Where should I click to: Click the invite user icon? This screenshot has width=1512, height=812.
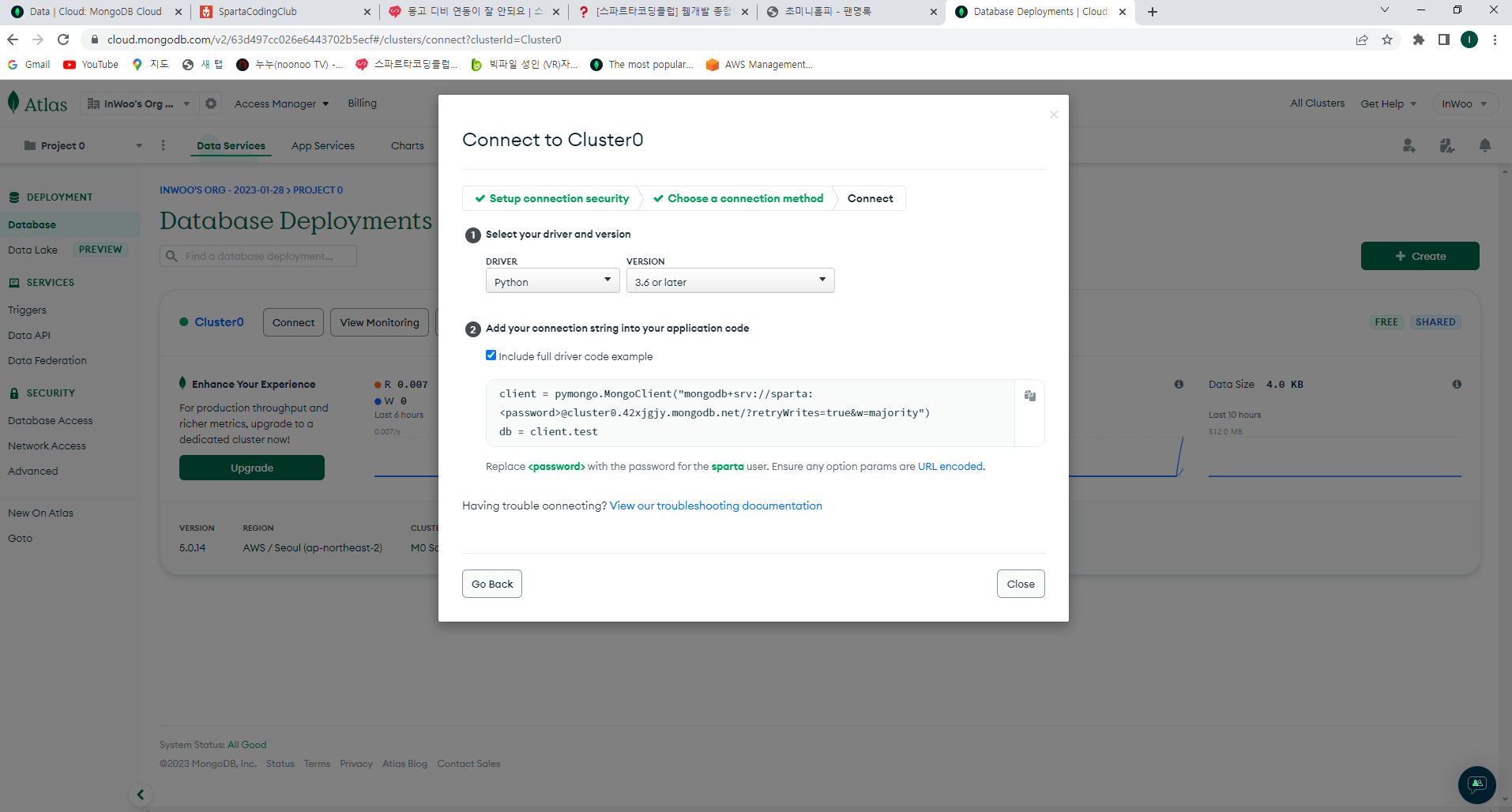(1409, 145)
